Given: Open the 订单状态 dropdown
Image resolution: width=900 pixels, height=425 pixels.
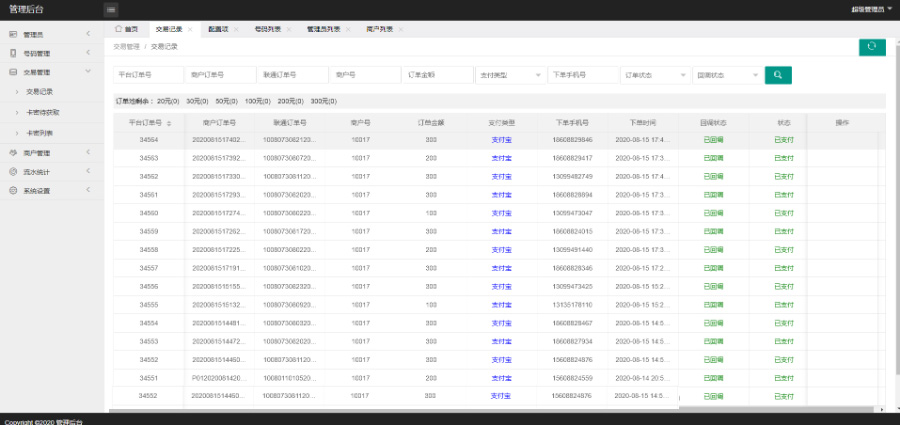Looking at the screenshot, I should point(655,75).
